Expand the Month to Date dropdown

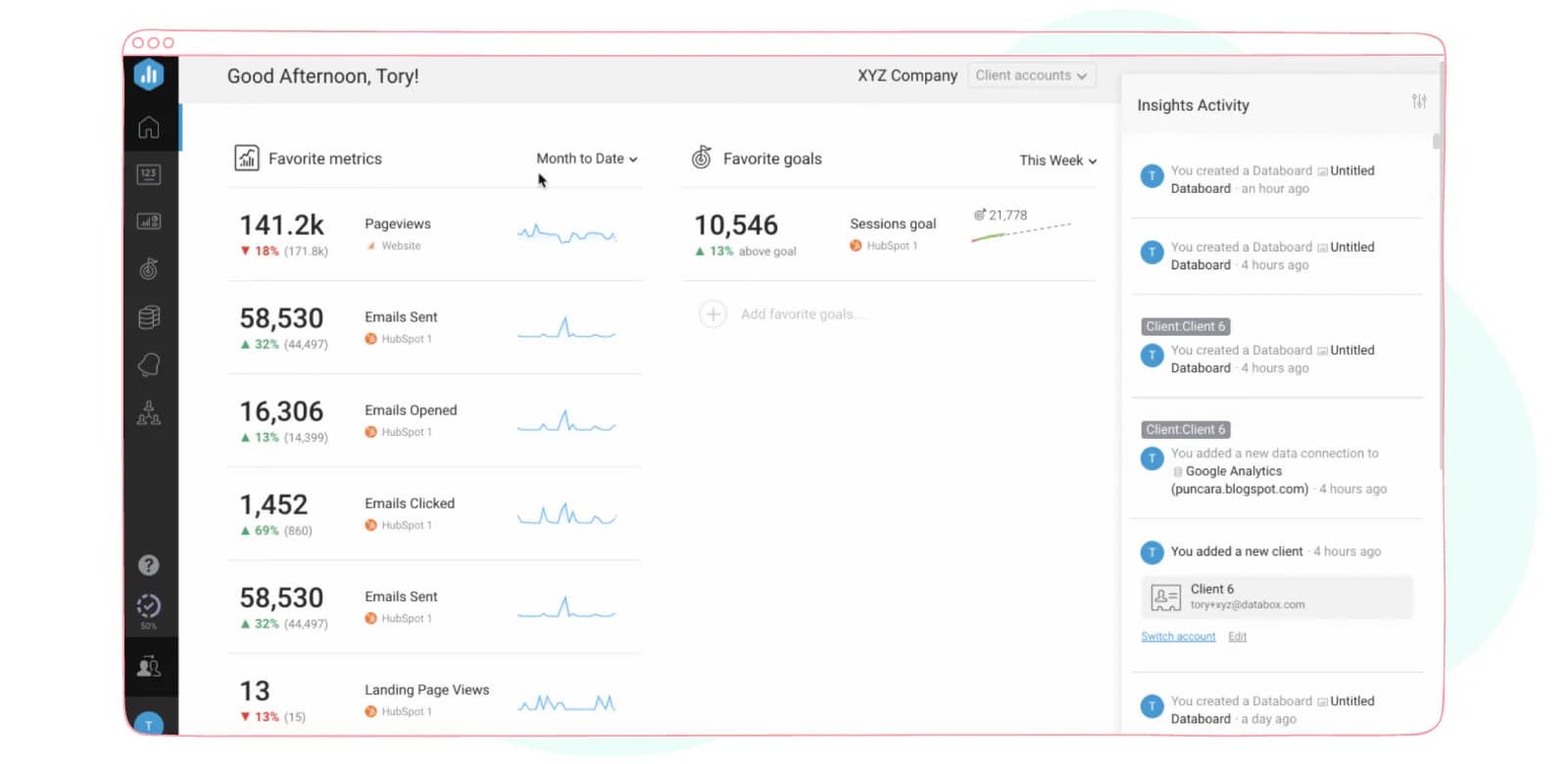click(587, 159)
